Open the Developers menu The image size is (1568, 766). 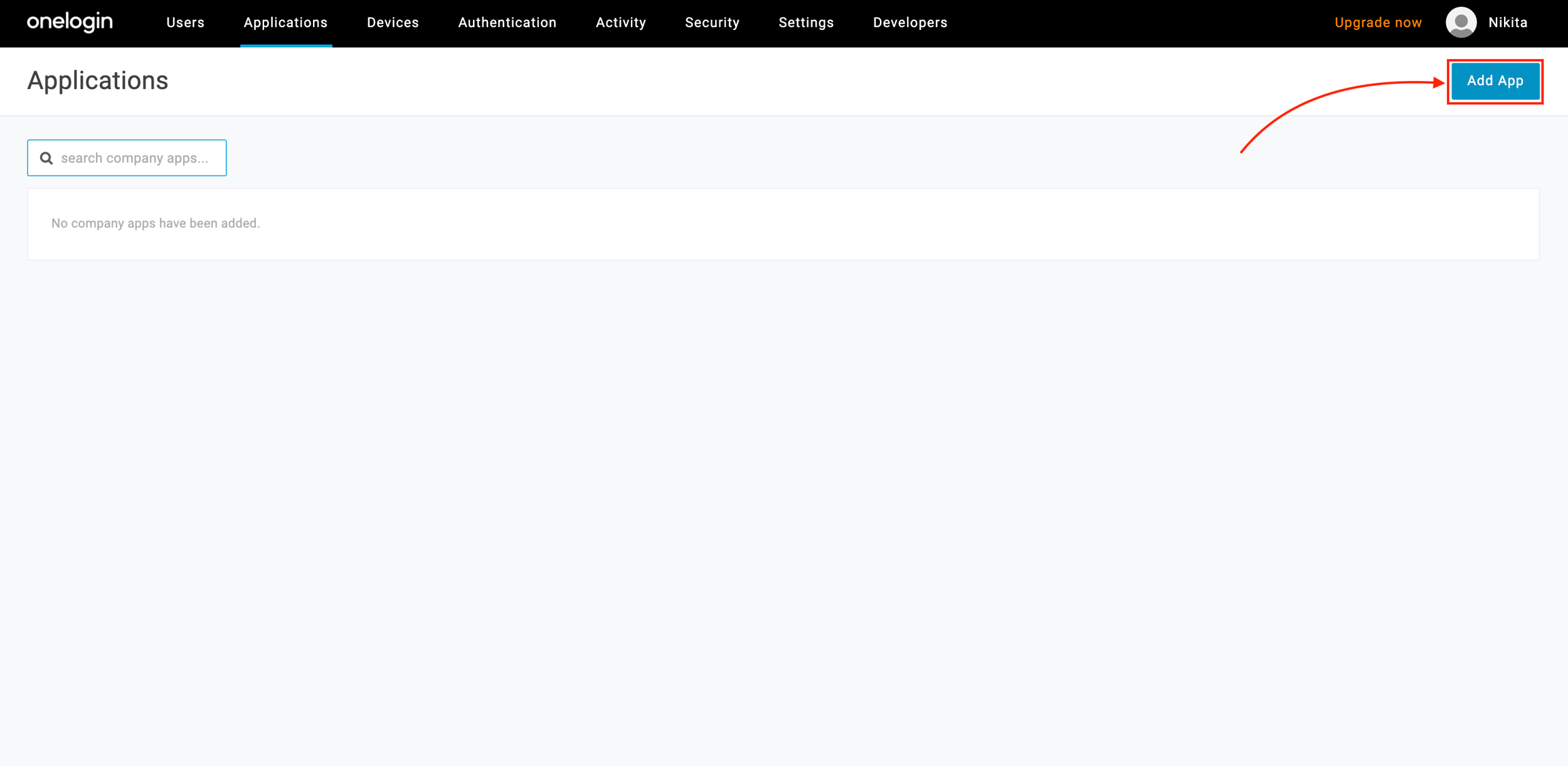(910, 22)
